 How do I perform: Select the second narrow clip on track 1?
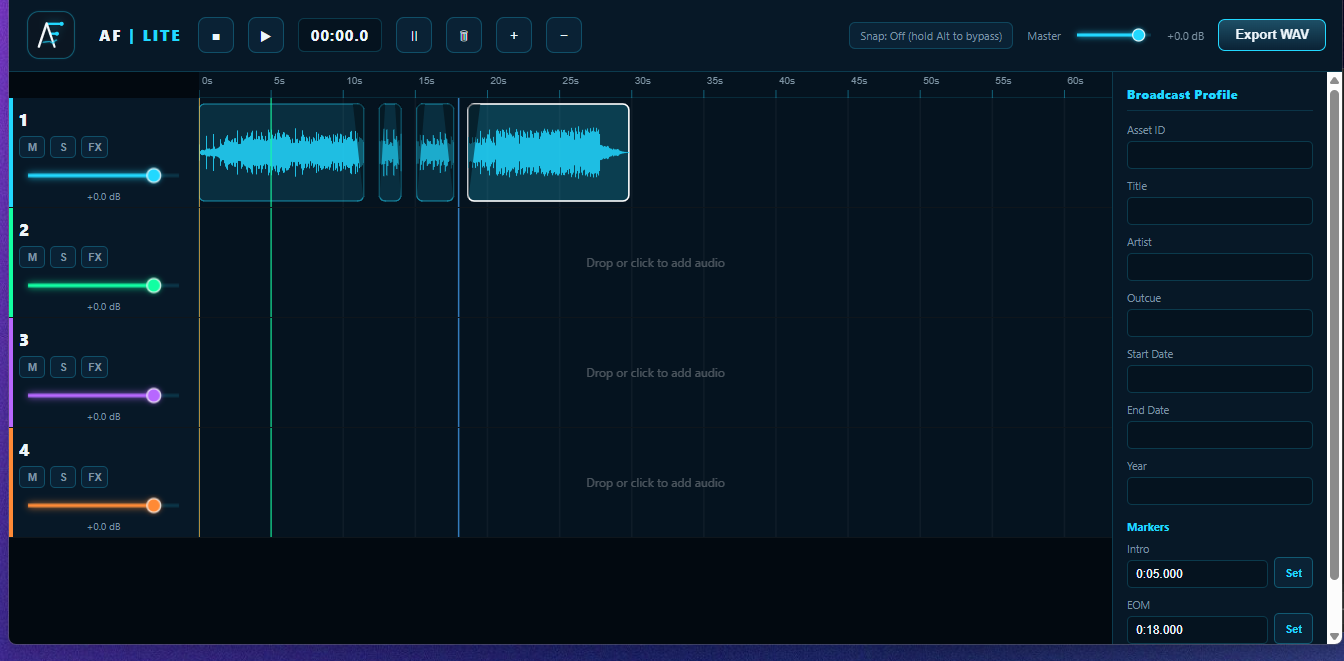click(390, 152)
